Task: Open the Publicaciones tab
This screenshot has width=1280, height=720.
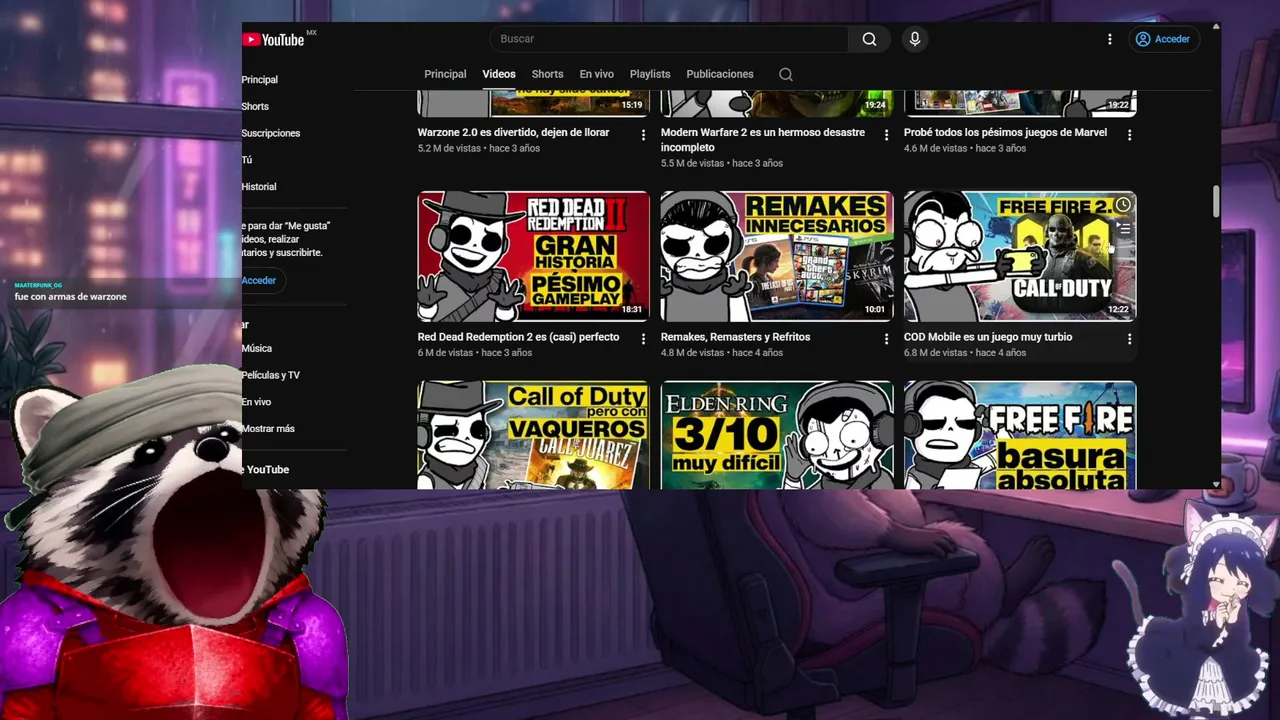Action: coord(720,74)
